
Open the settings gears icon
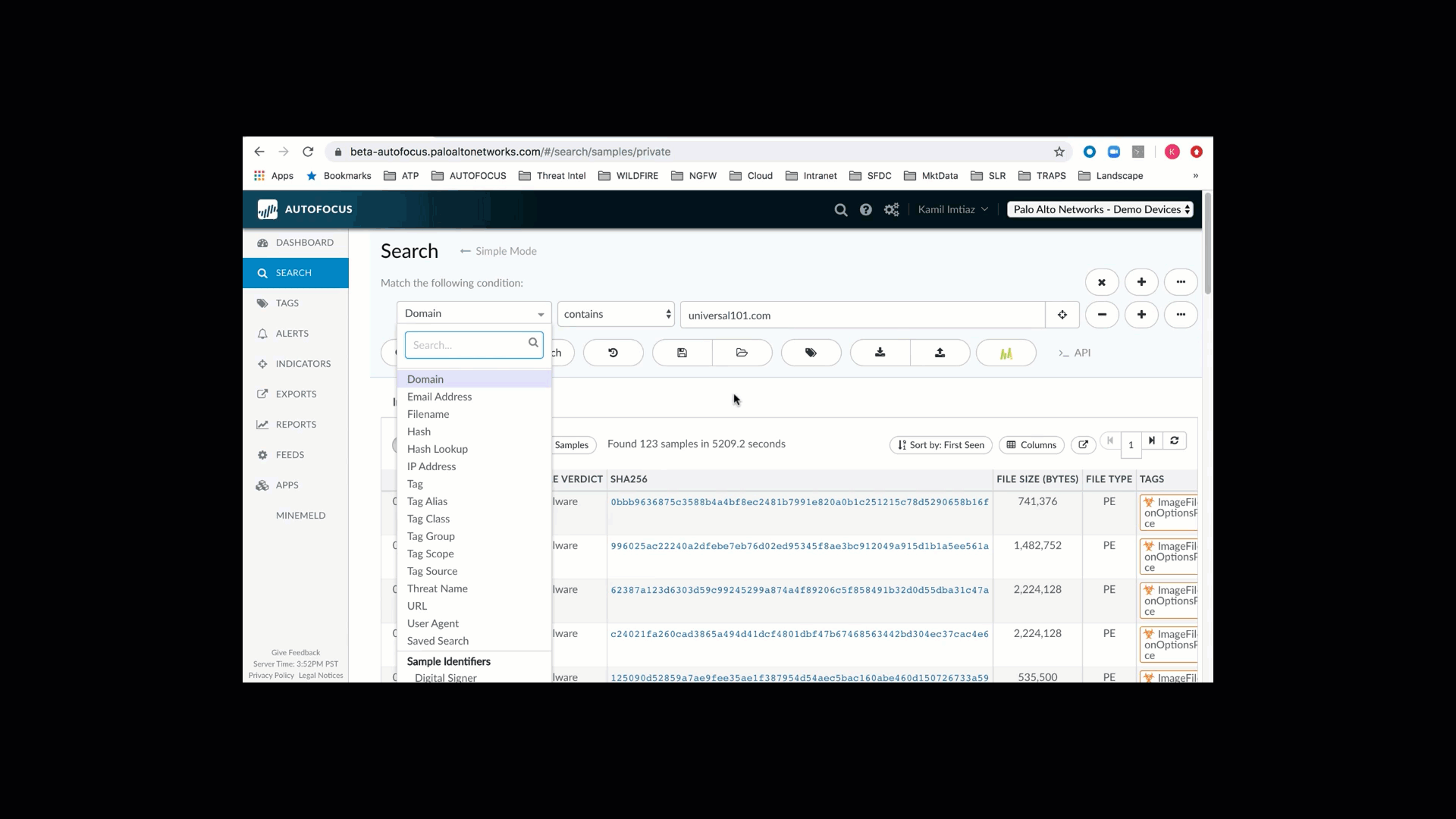pyautogui.click(x=892, y=210)
